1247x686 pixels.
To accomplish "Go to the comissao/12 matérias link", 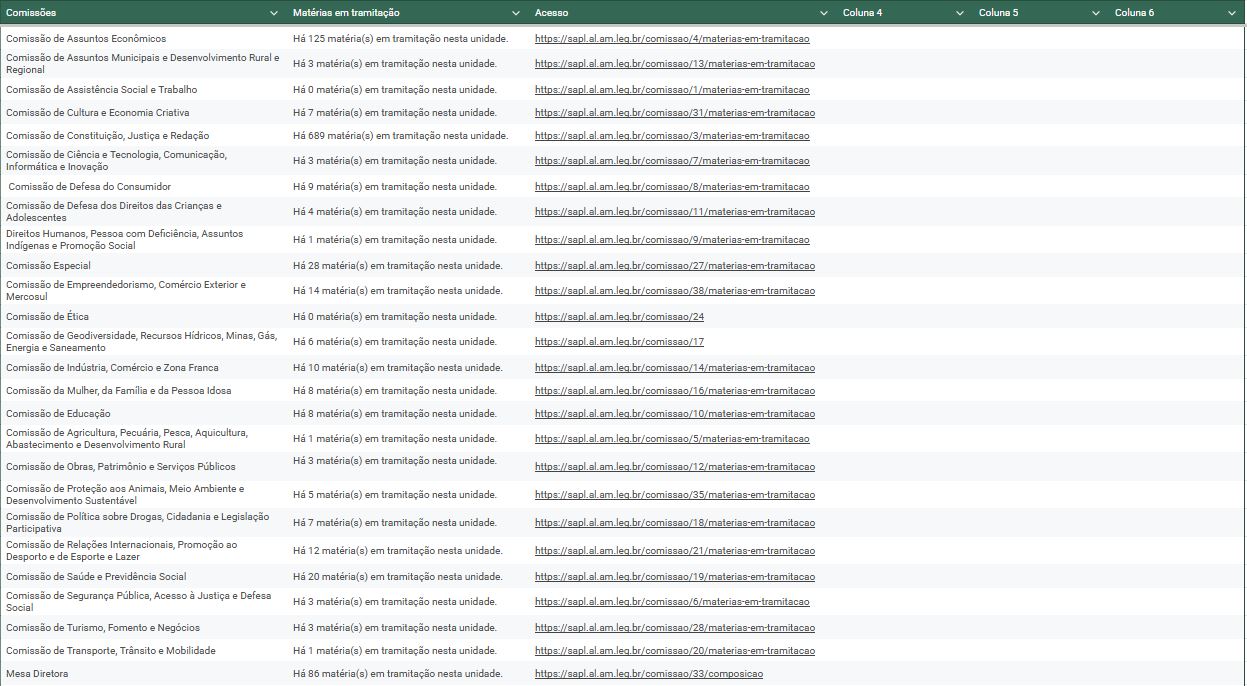I will 675,467.
